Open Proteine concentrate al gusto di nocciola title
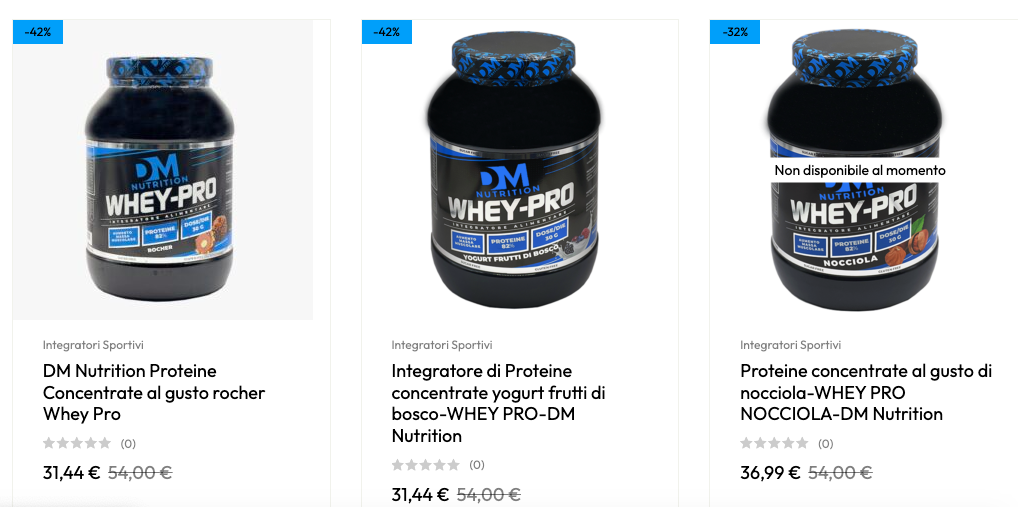Screen dimensions: 1018x507 coord(866,392)
